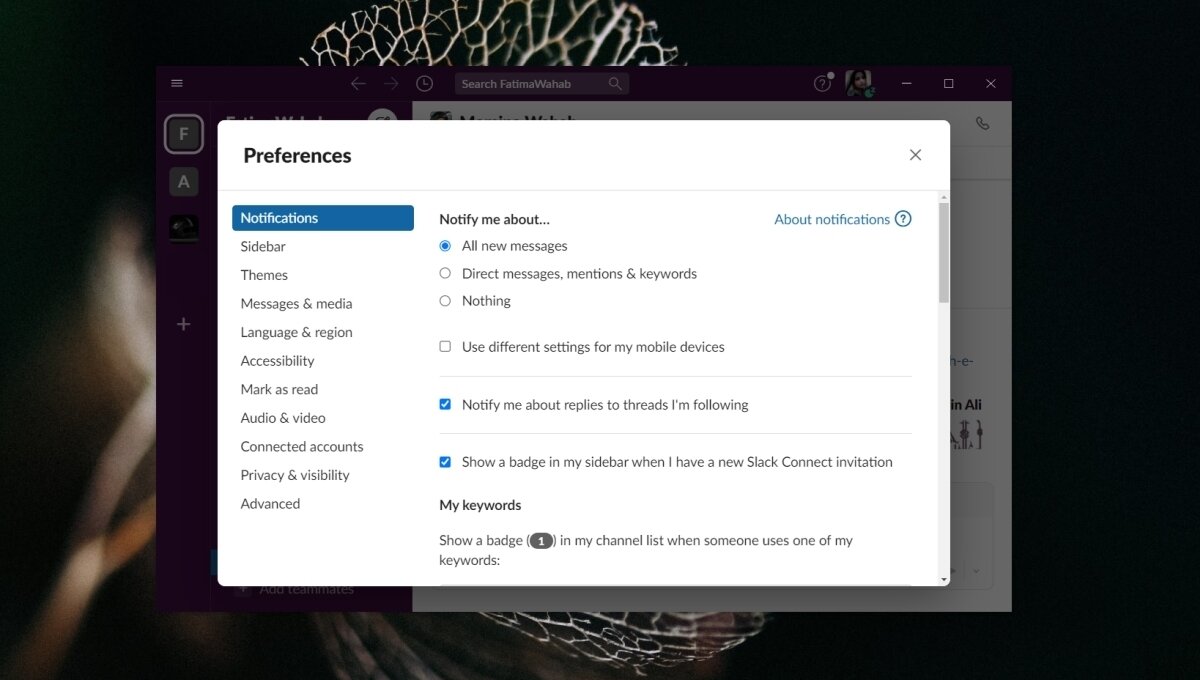Open Slack help via the question mark icon
The width and height of the screenshot is (1200, 680).
[x=821, y=84]
